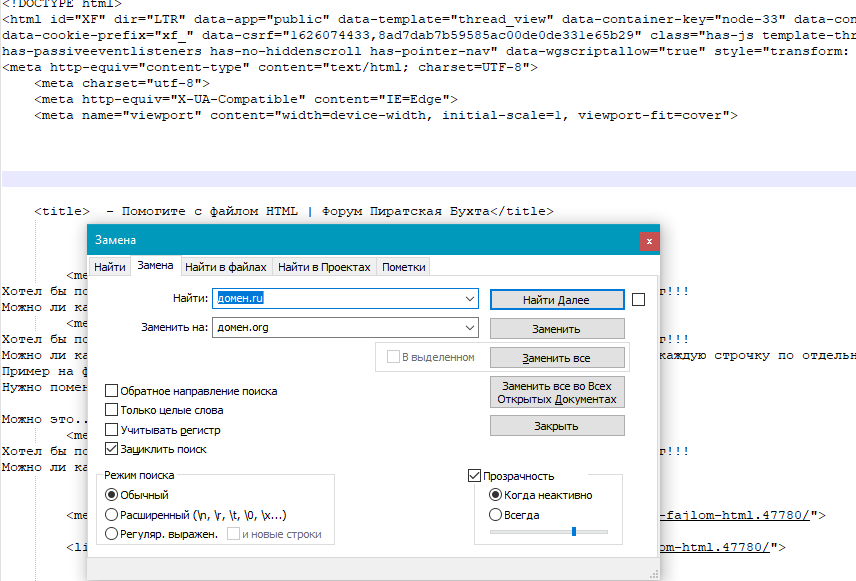Close the Замена dialog with X
Screen dimensions: 856x581
click(x=649, y=241)
